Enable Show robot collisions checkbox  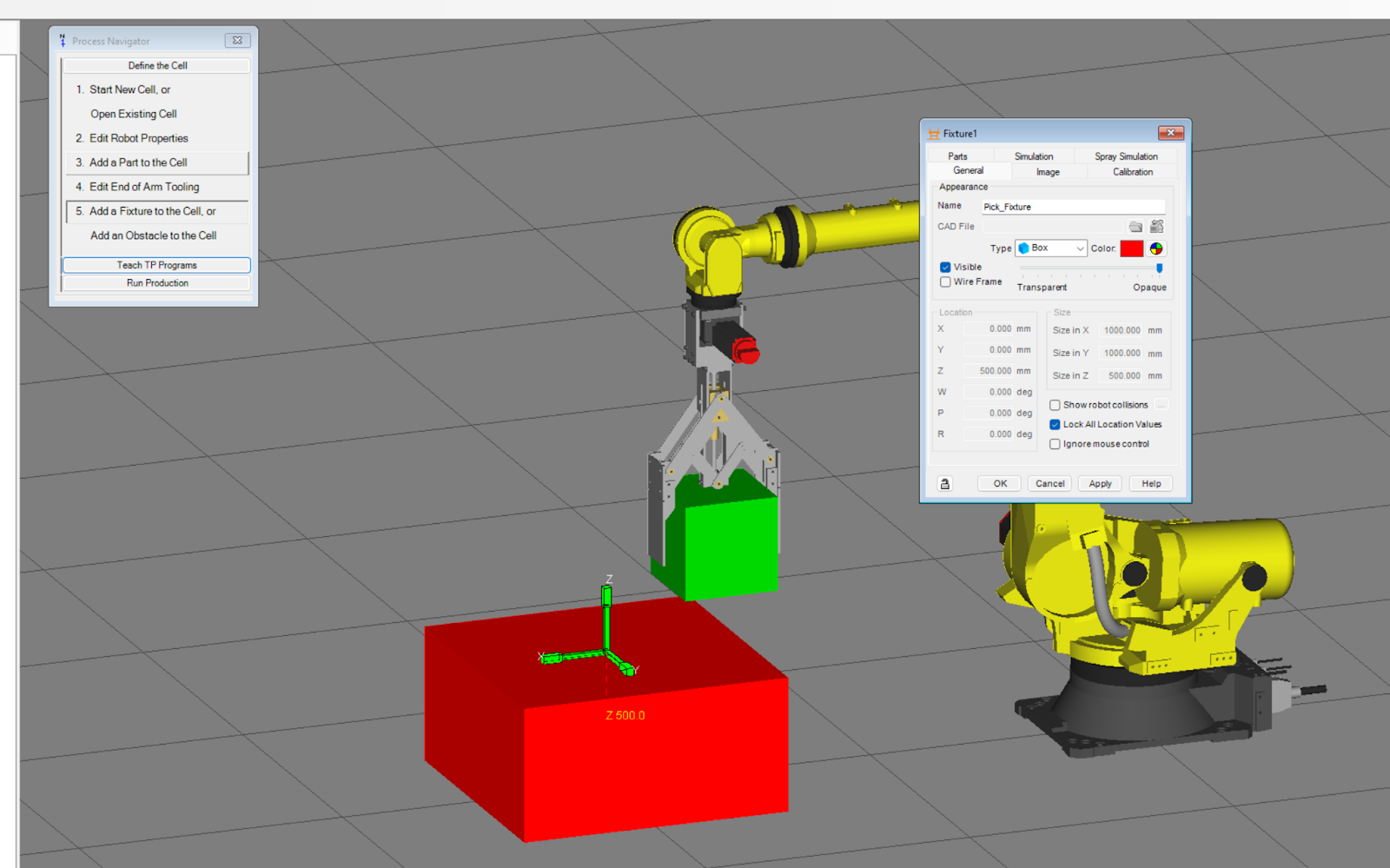1055,405
